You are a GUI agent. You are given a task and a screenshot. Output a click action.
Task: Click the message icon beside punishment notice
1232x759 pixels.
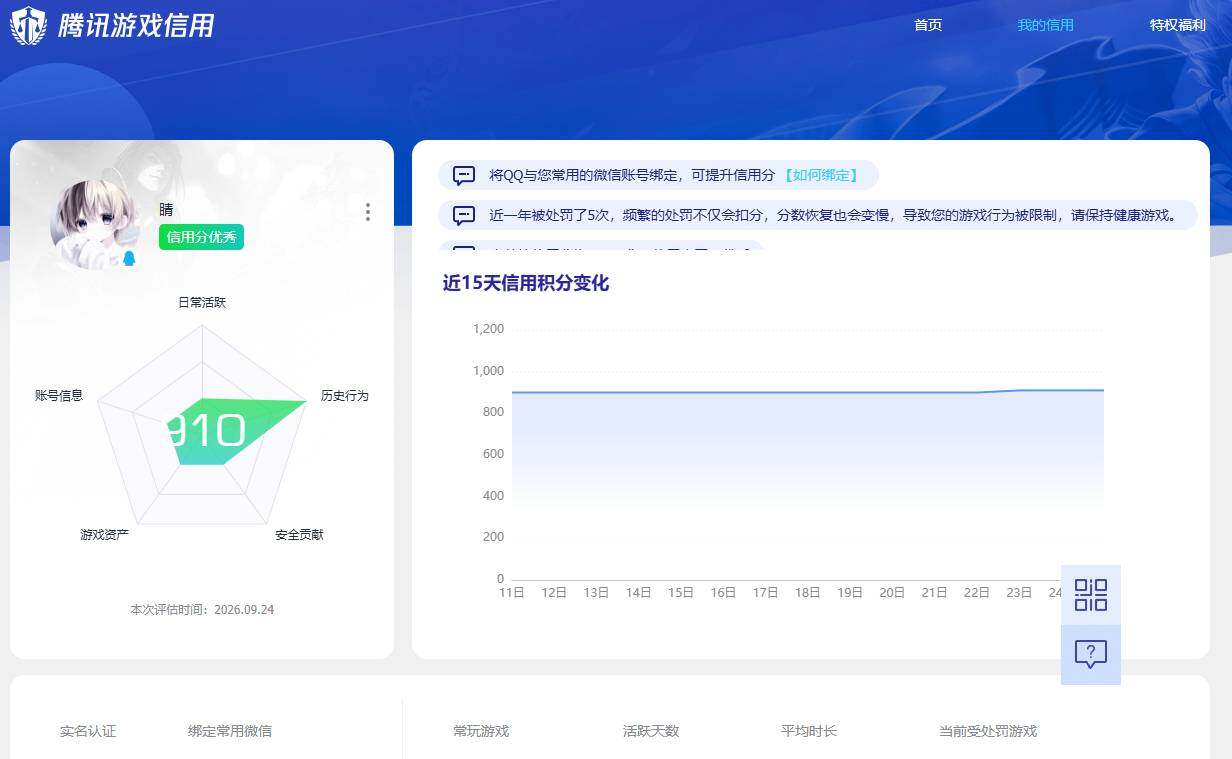[x=464, y=215]
